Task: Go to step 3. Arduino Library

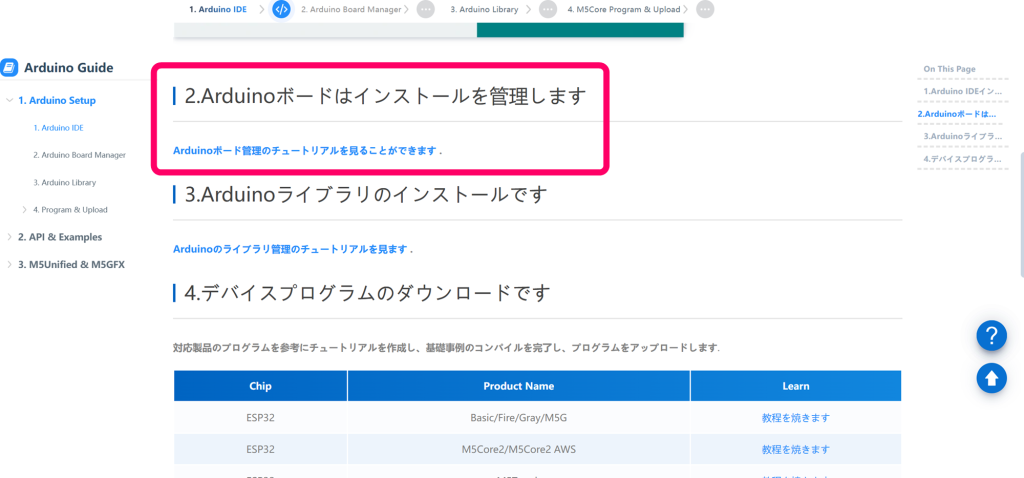Action: (485, 9)
